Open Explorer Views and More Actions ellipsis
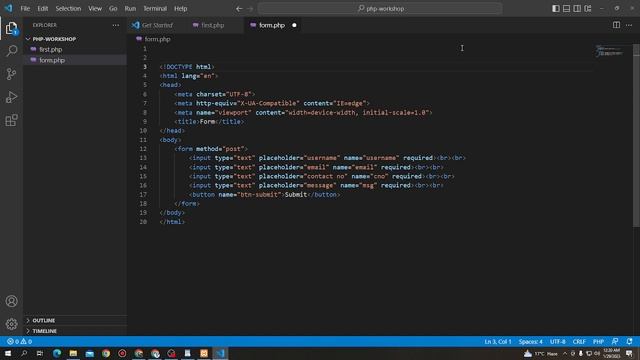640x360 pixels. point(116,25)
